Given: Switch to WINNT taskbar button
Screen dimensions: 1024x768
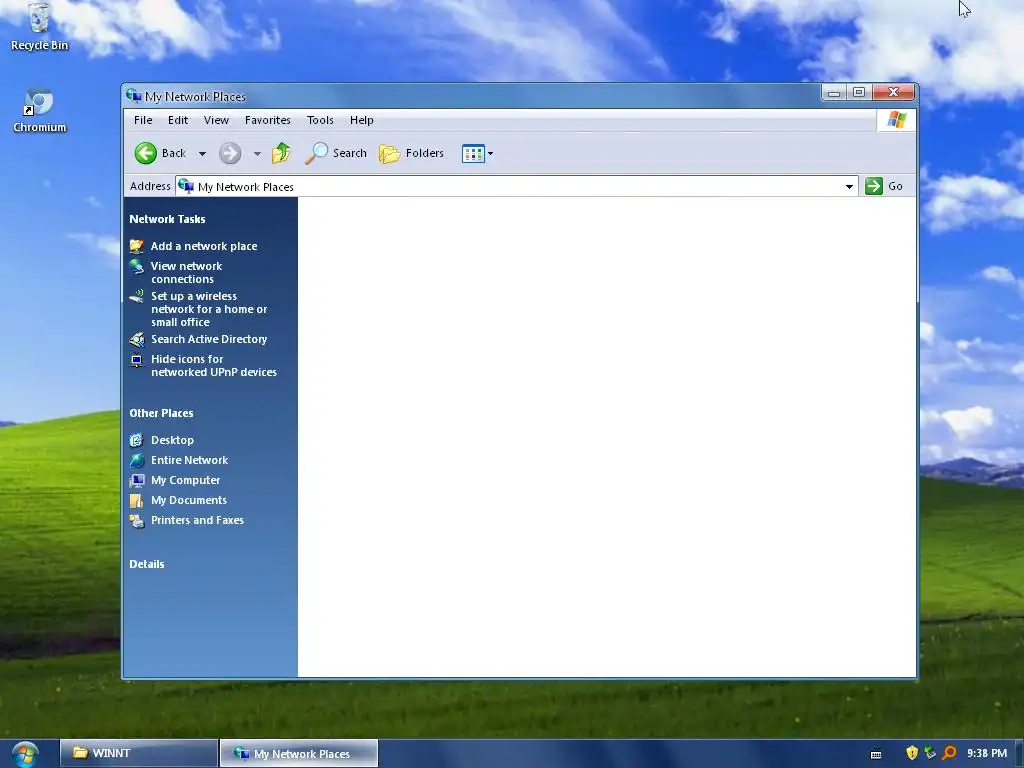Looking at the screenshot, I should (x=138, y=753).
